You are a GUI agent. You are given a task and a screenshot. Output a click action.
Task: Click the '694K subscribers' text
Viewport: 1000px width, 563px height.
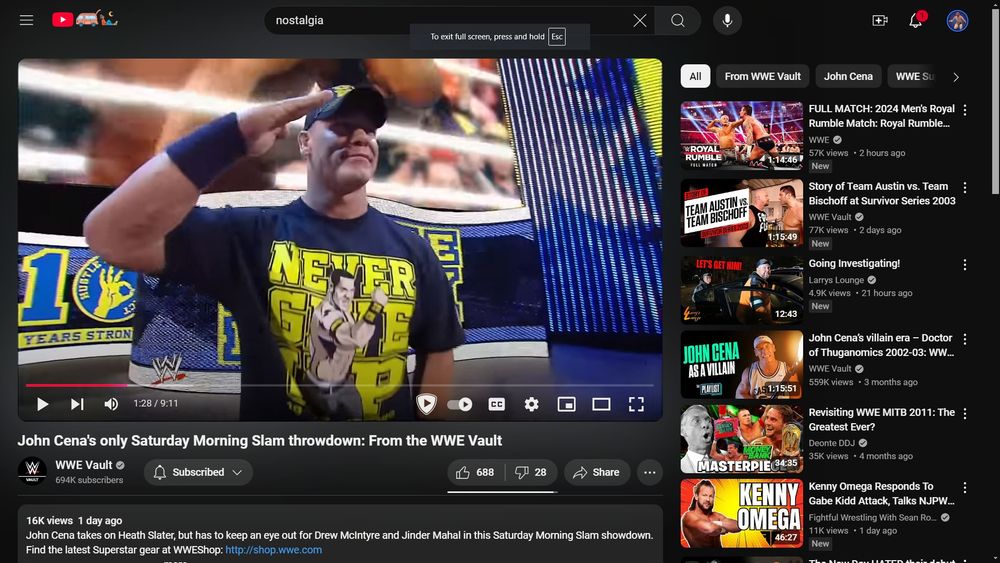[89, 480]
